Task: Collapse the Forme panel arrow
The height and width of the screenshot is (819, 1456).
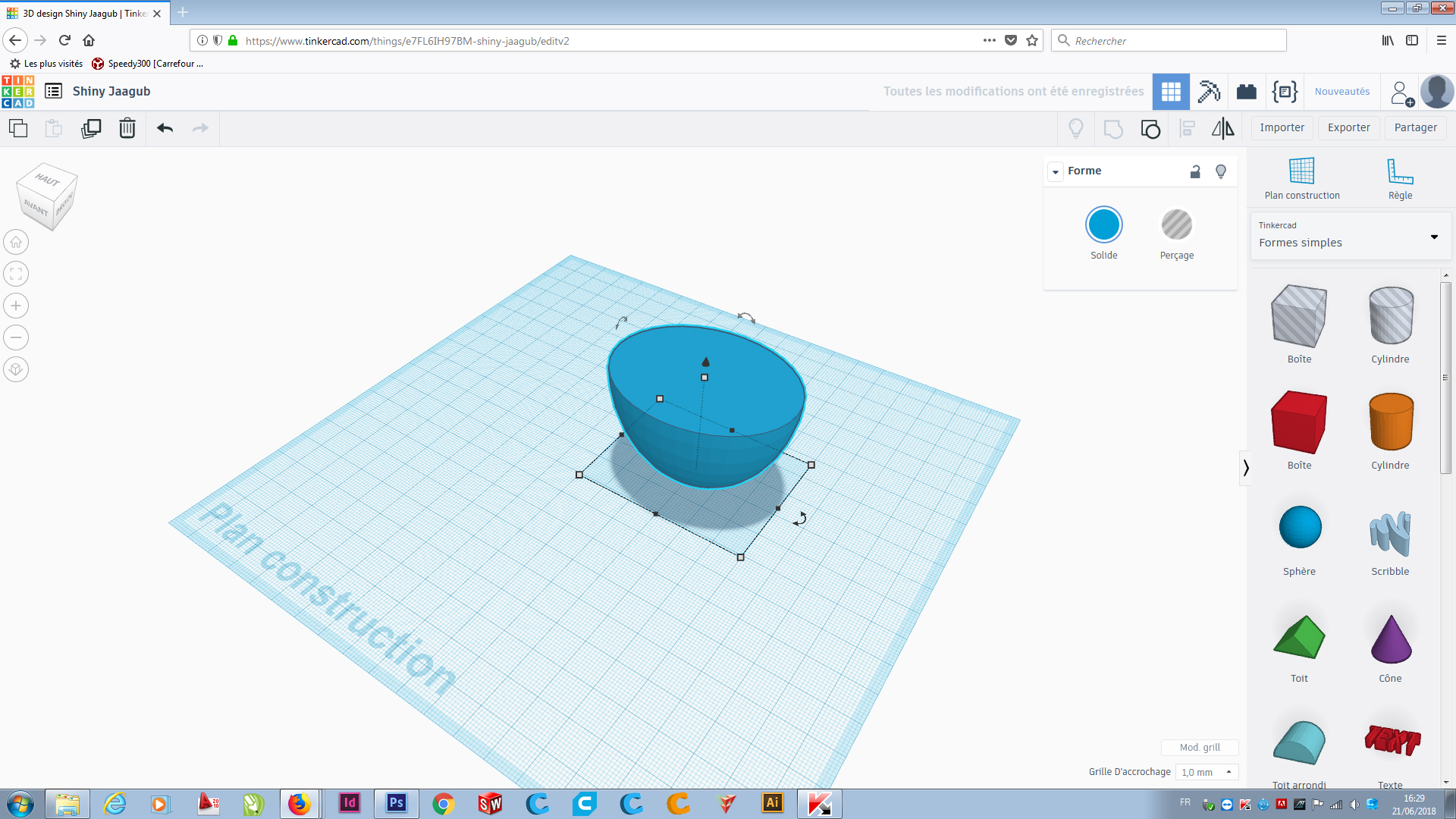Action: click(1056, 171)
